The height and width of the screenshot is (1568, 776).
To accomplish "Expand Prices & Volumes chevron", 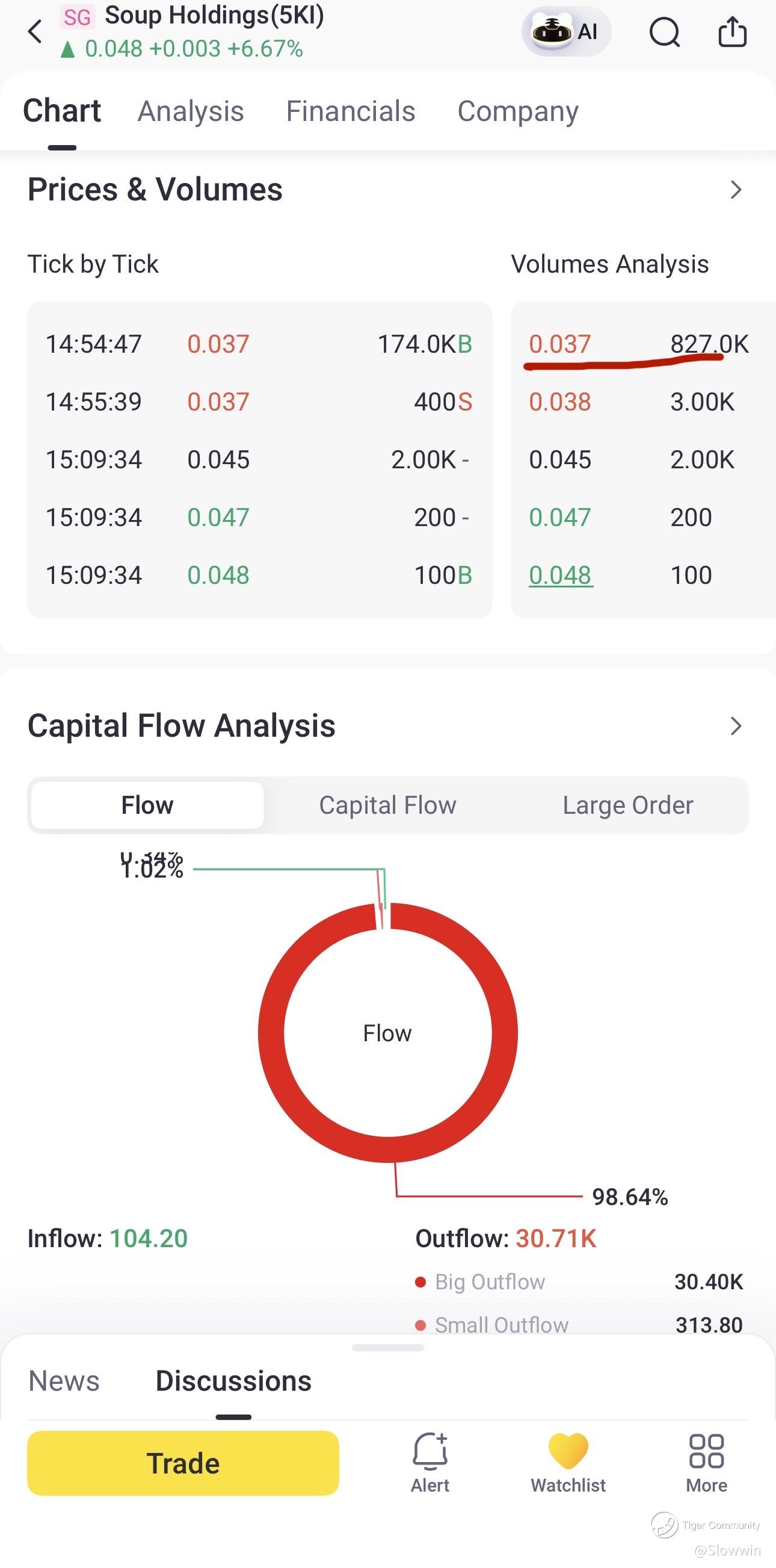I will [x=736, y=190].
